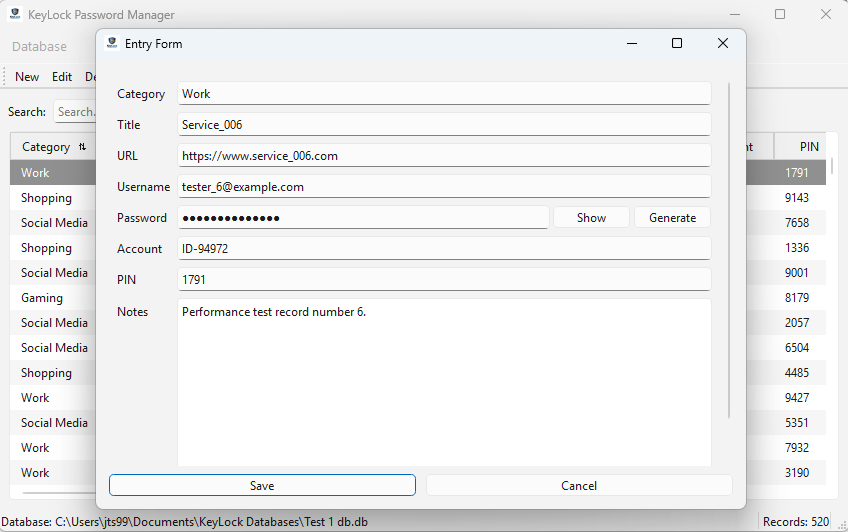
Task: Edit the Account field ID-94972
Action: coord(444,249)
